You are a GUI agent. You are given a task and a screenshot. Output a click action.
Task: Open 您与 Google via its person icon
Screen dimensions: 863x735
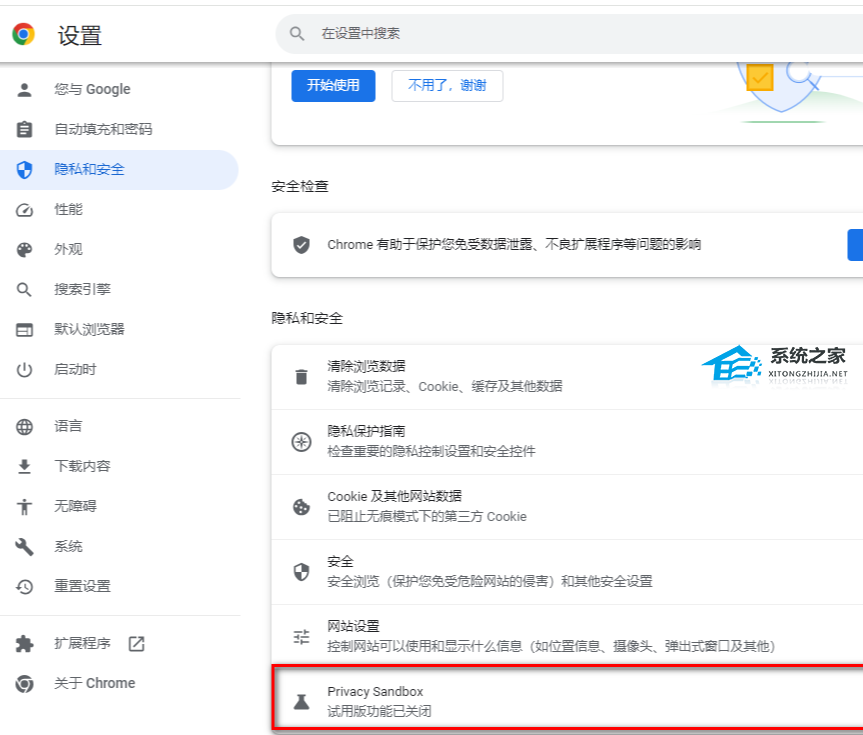24,89
